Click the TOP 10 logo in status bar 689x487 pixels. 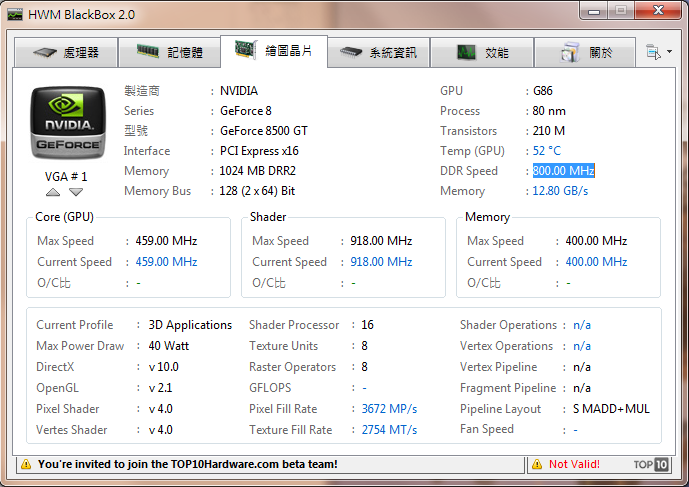click(651, 464)
